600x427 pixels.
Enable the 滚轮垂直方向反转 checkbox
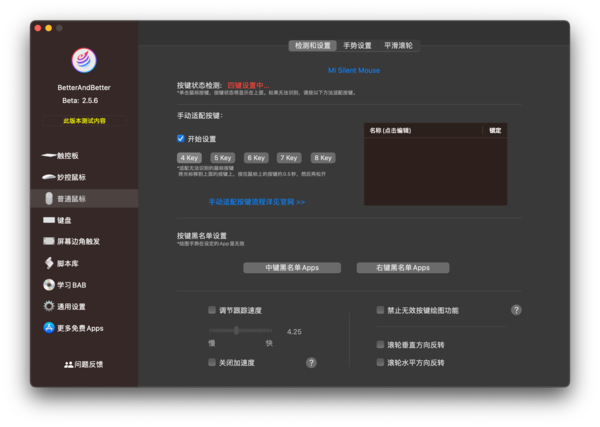pos(380,344)
